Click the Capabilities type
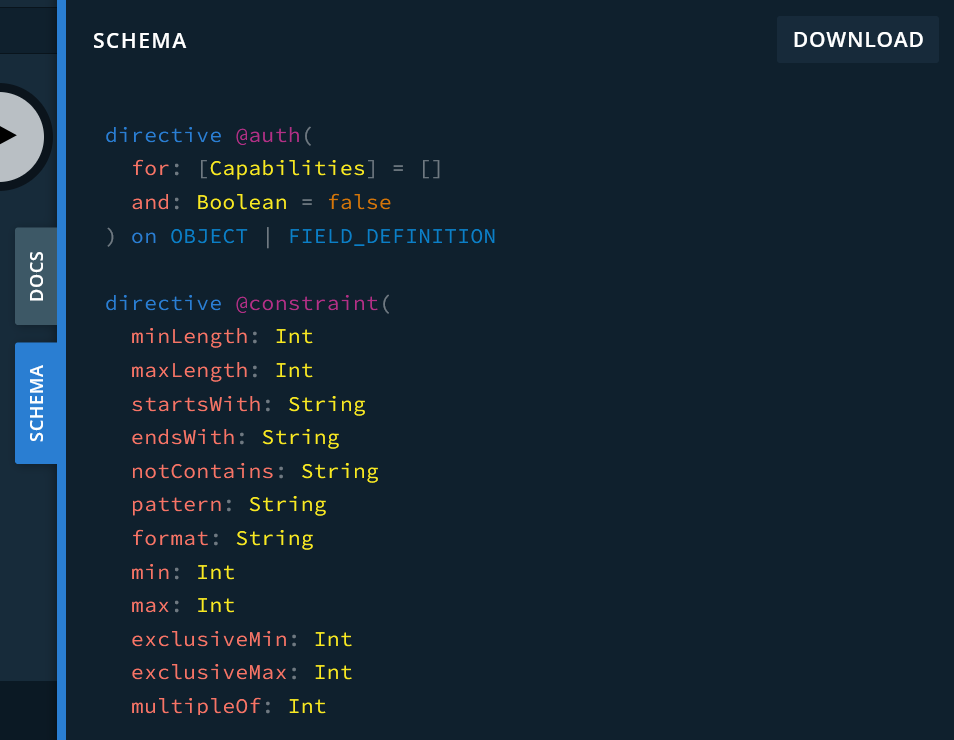This screenshot has height=740, width=954. pyautogui.click(x=287, y=169)
